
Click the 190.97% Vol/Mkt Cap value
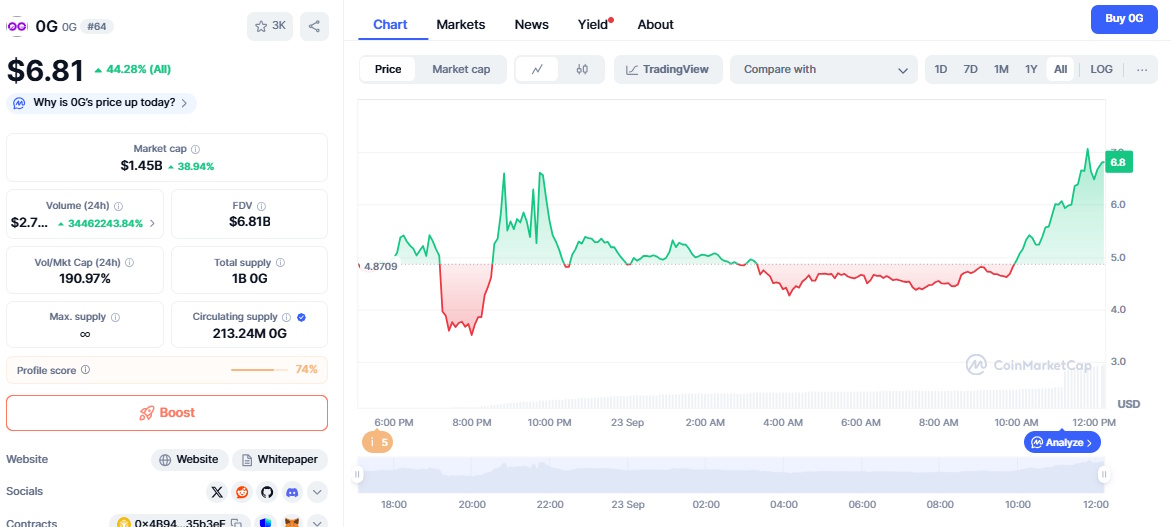pos(85,278)
